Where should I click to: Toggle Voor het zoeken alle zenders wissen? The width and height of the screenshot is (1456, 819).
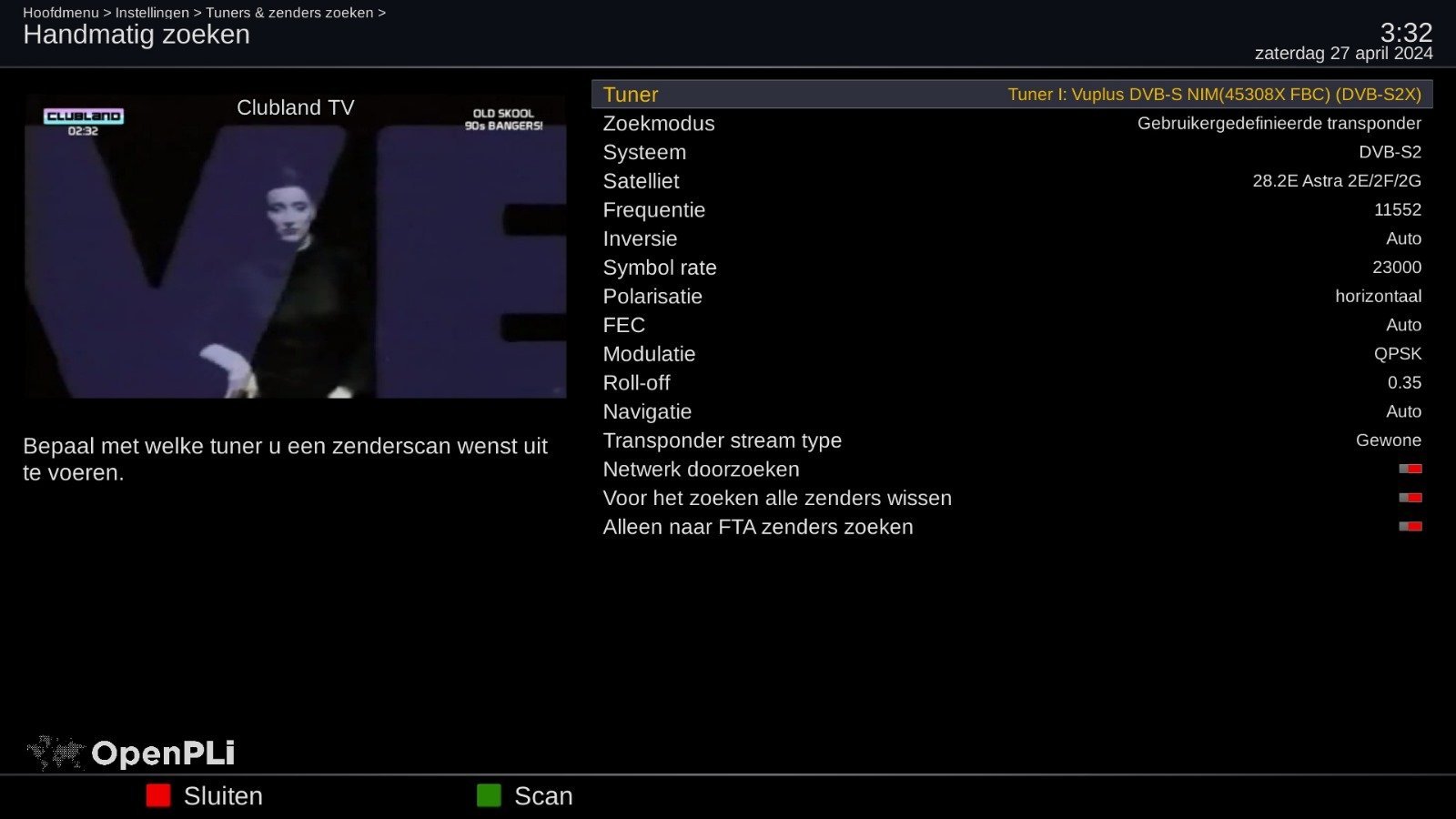1410,498
